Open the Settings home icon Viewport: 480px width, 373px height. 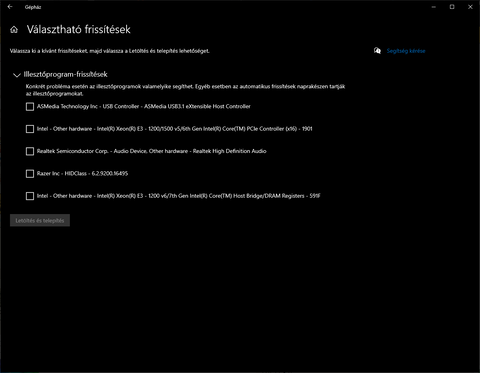click(14, 30)
